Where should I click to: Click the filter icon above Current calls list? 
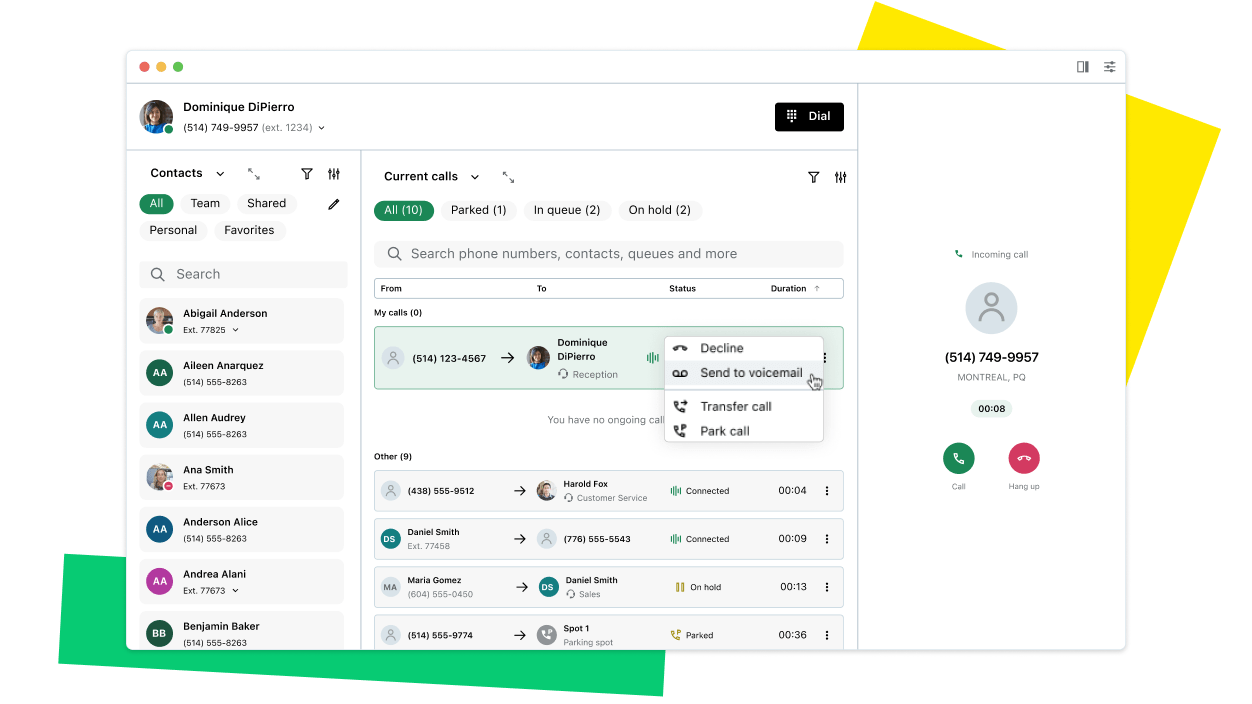tap(813, 177)
